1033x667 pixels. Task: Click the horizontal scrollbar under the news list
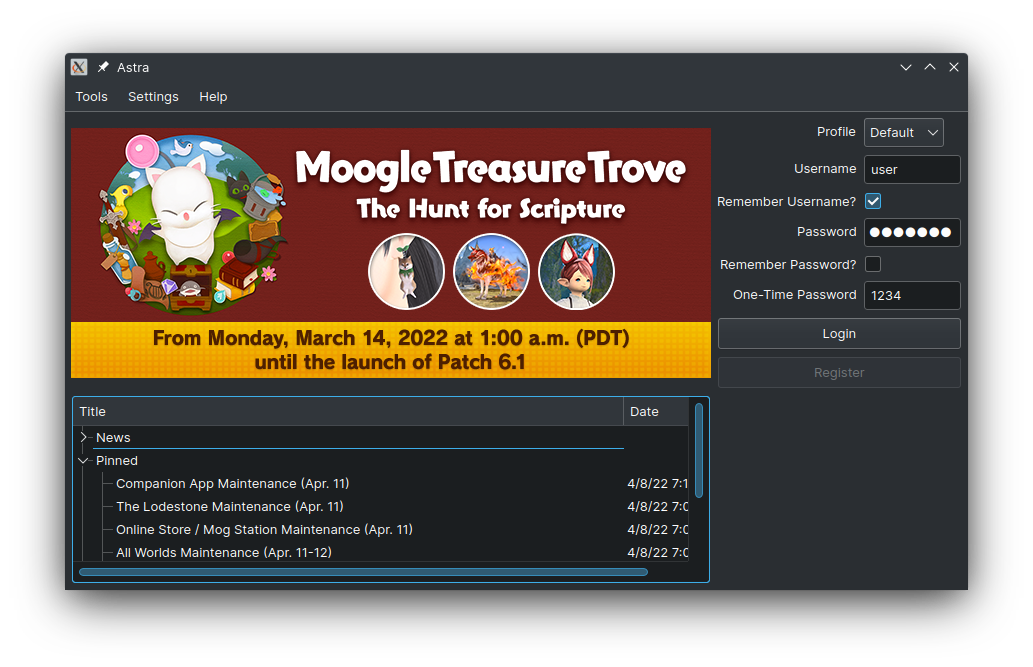tap(363, 572)
